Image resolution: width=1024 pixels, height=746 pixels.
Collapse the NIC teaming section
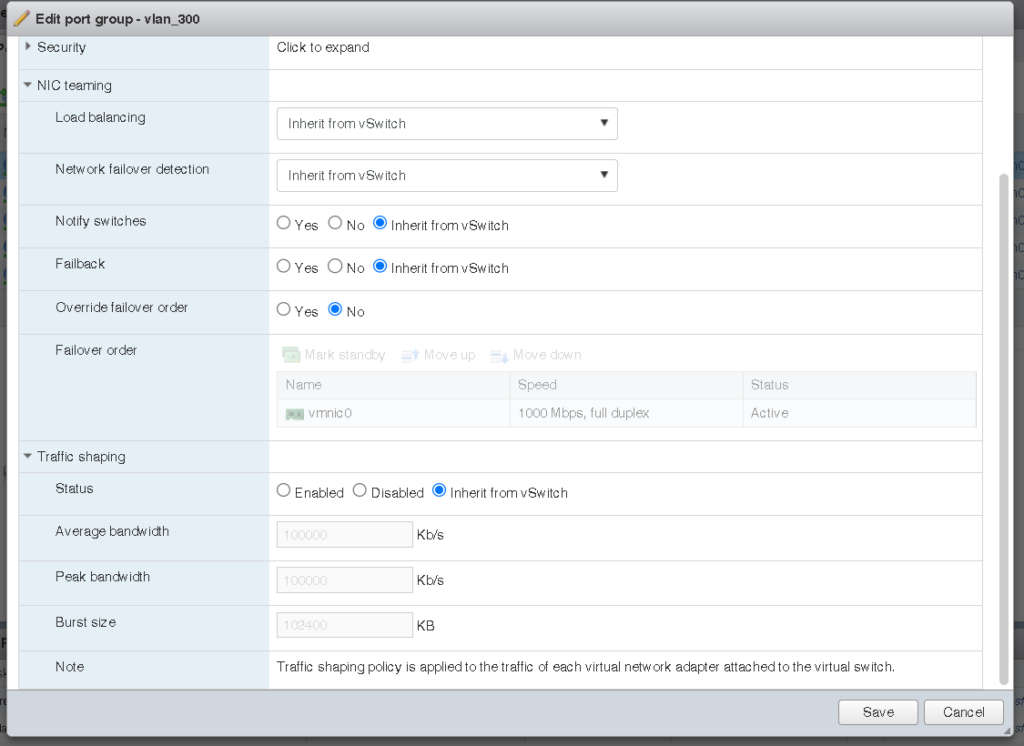coord(27,85)
